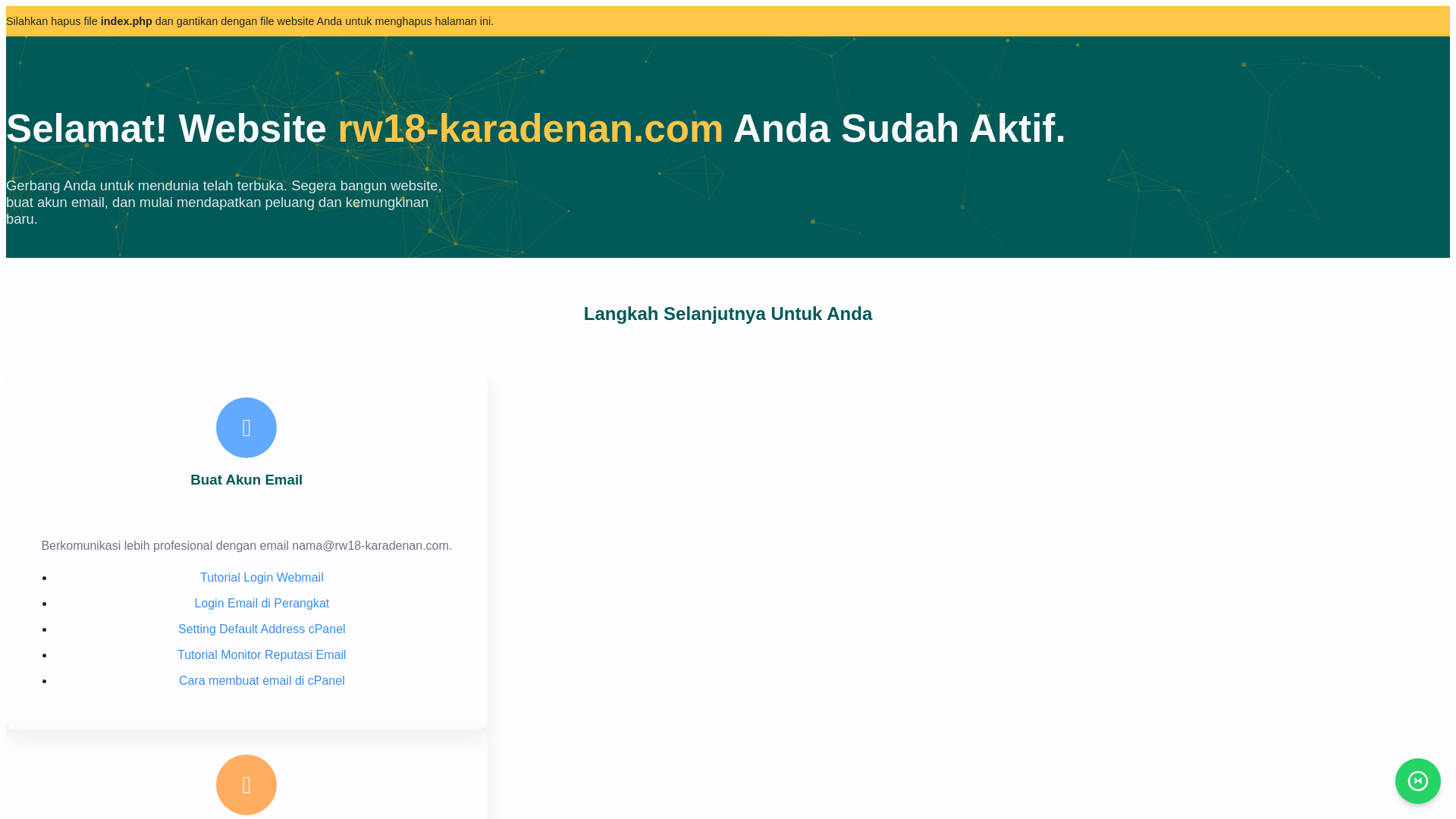Open Setting Default Address cPanel link

point(262,629)
